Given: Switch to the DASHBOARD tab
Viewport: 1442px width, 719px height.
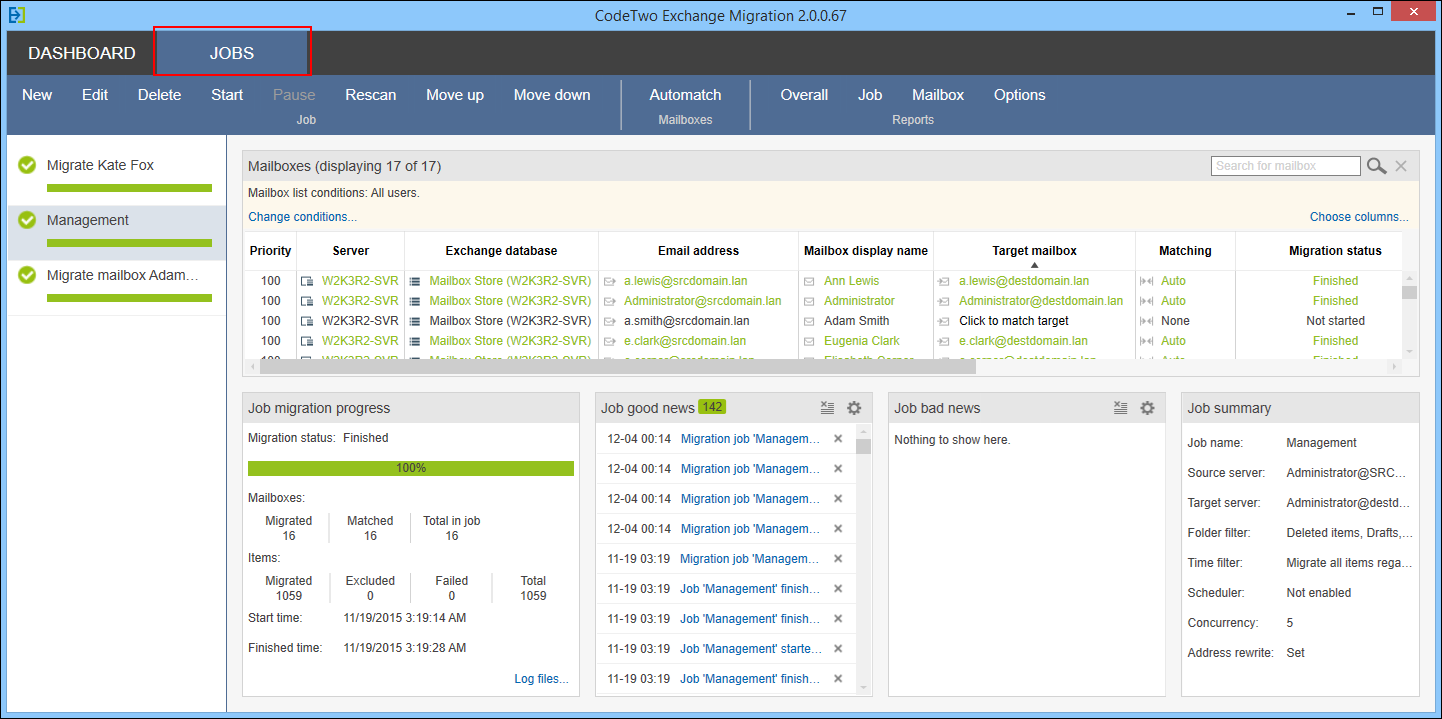Looking at the screenshot, I should [80, 51].
